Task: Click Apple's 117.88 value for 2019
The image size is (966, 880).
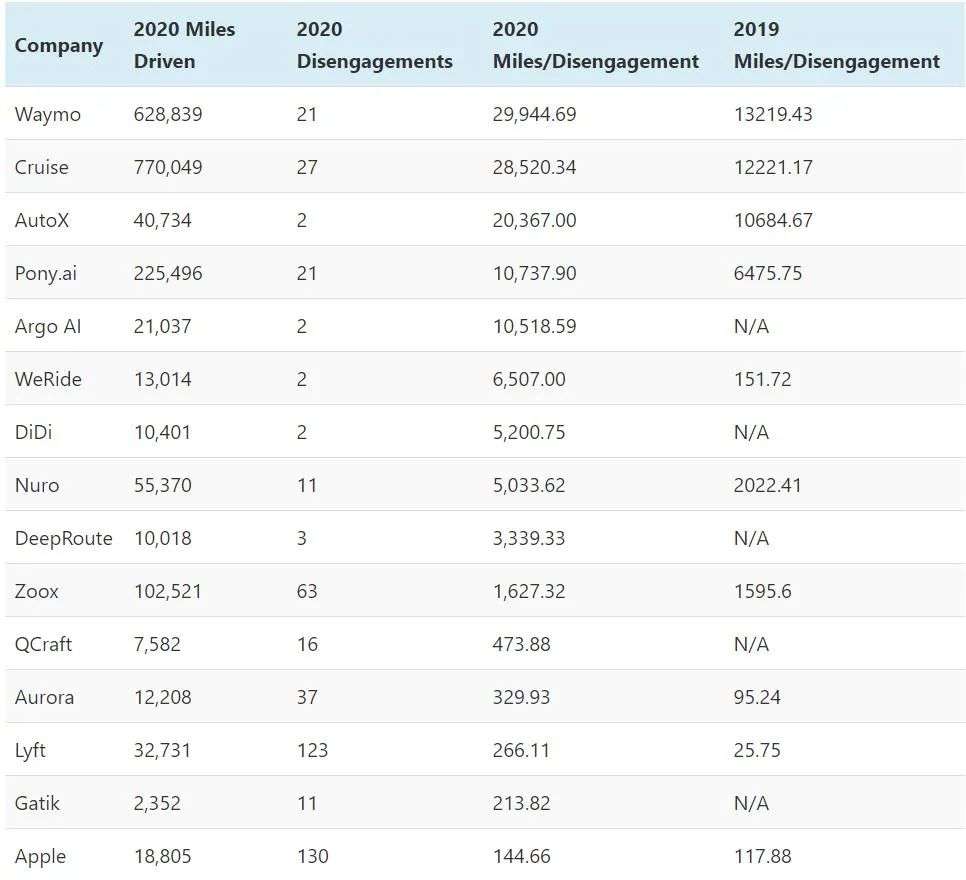Action: coord(762,856)
